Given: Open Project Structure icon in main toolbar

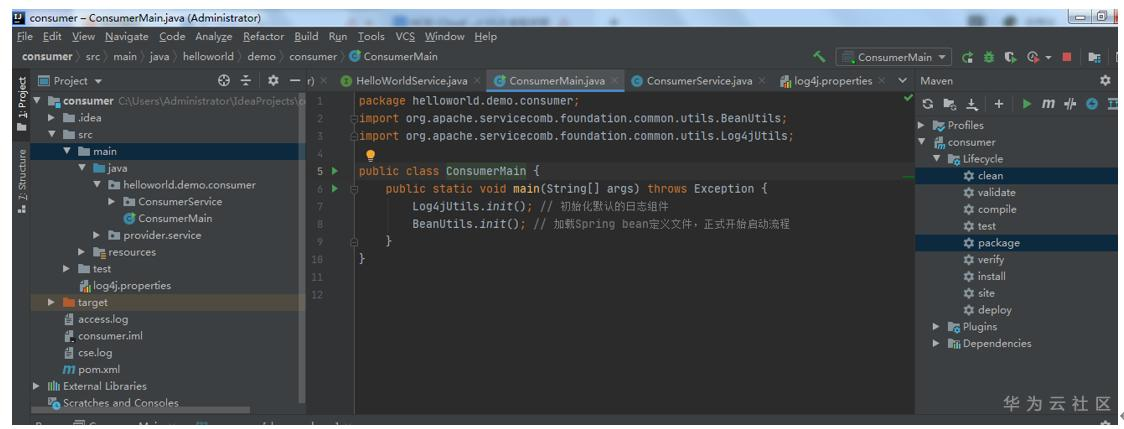Looking at the screenshot, I should [1094, 57].
